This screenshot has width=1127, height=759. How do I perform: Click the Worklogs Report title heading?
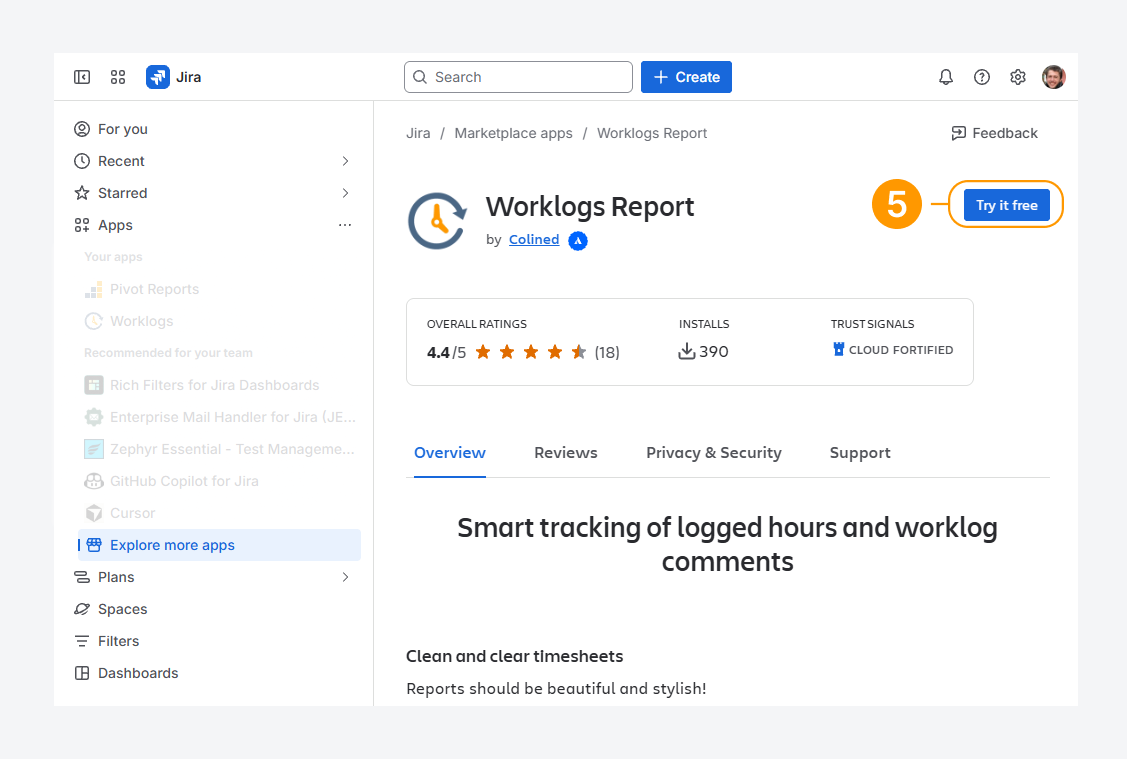[x=589, y=207]
